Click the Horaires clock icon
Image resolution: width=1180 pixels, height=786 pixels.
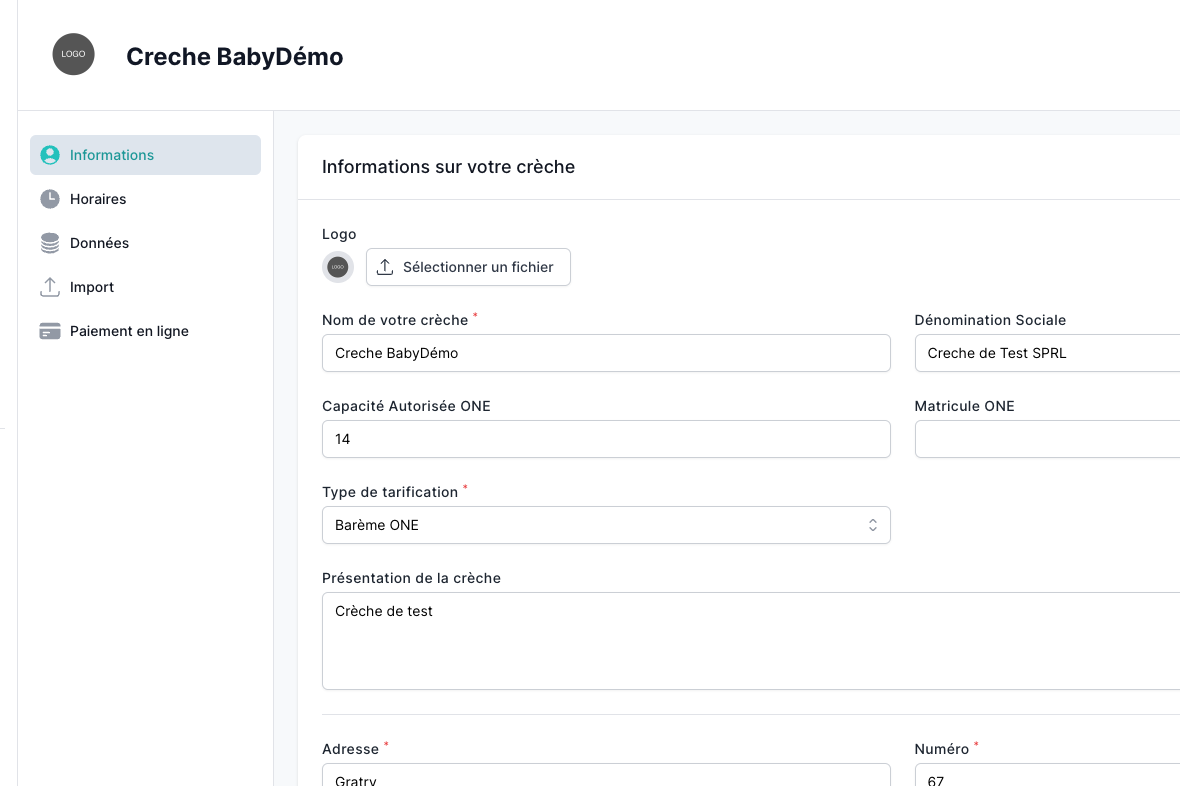click(x=50, y=199)
